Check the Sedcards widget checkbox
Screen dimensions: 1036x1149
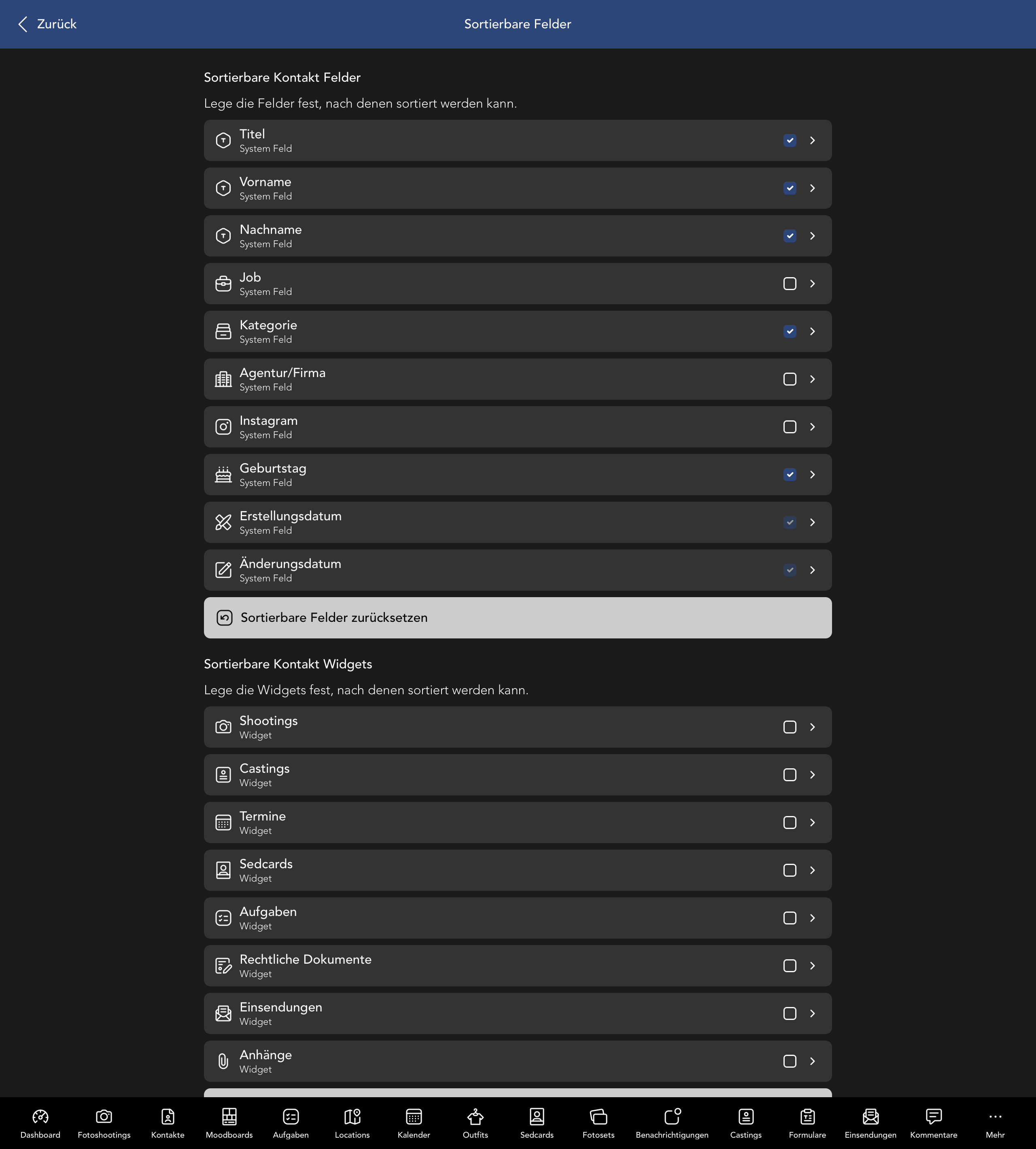pyautogui.click(x=790, y=871)
